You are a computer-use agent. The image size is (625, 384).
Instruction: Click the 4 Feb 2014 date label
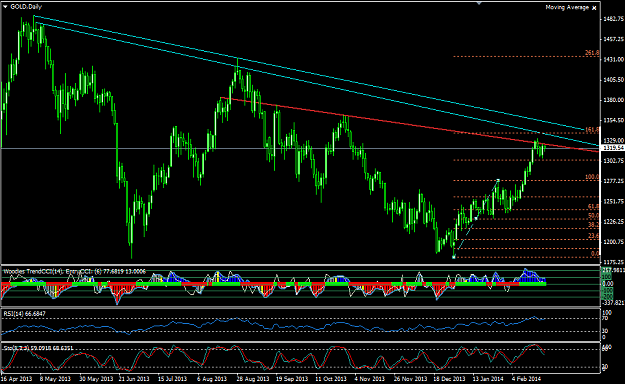(527, 378)
